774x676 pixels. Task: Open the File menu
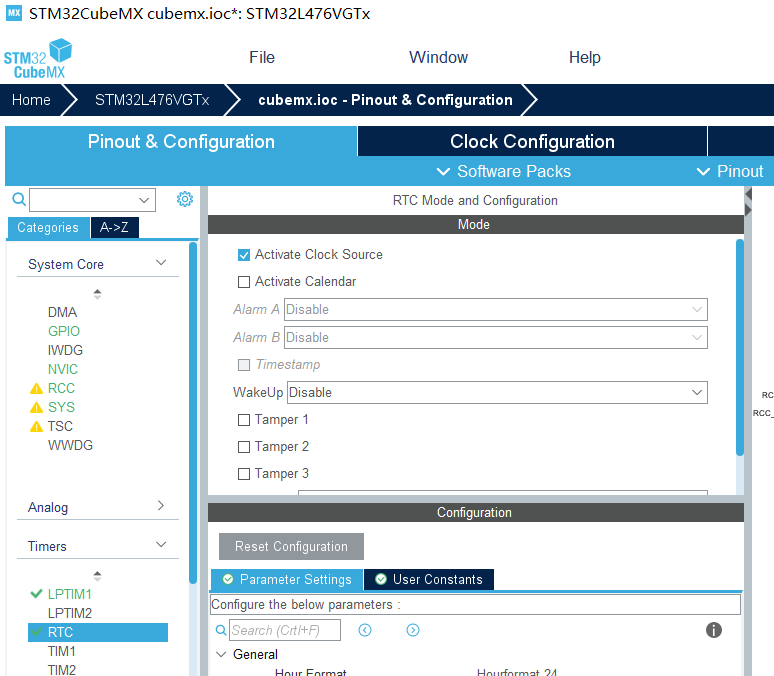point(262,57)
